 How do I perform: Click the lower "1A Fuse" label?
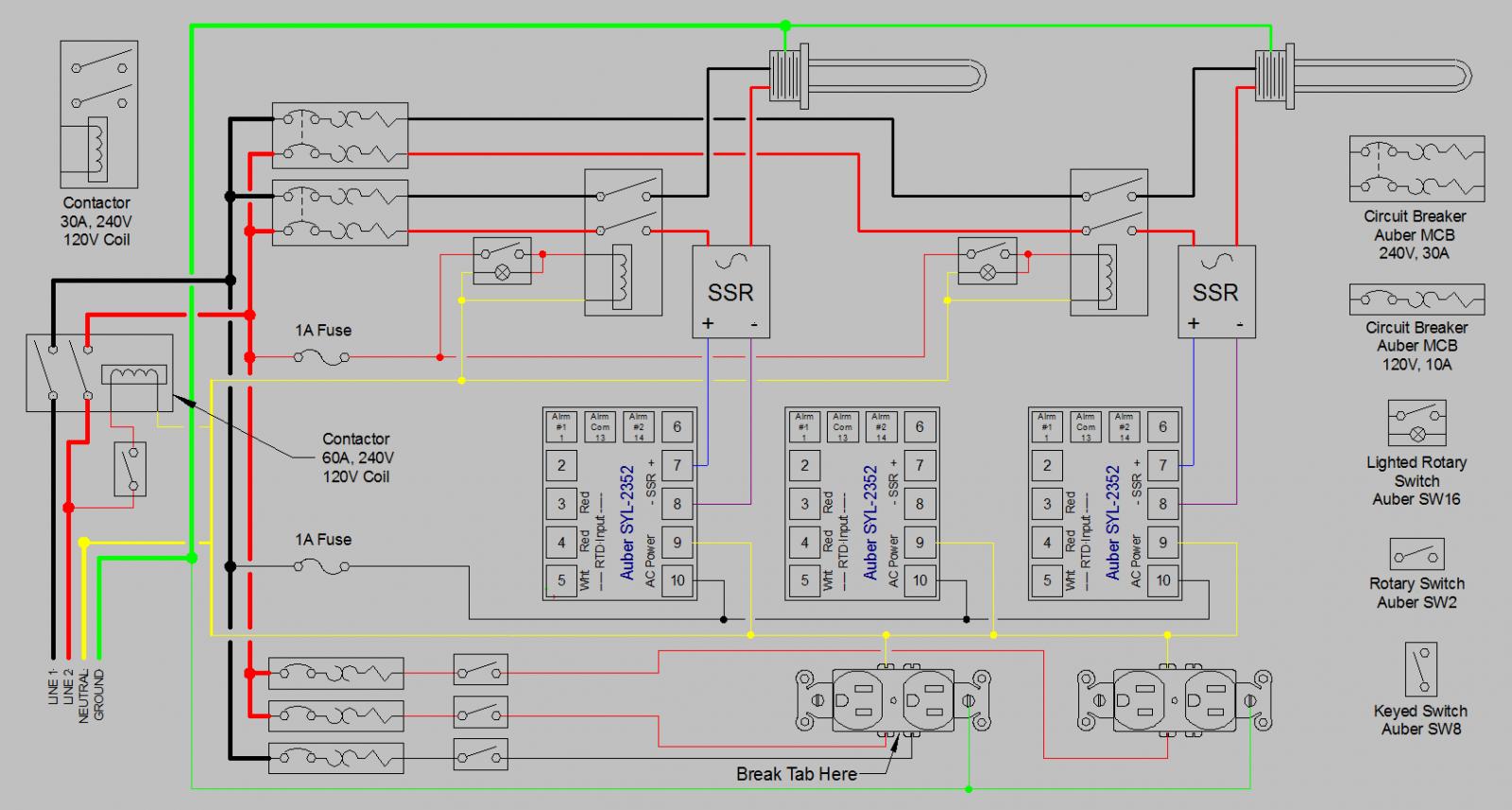coord(323,540)
